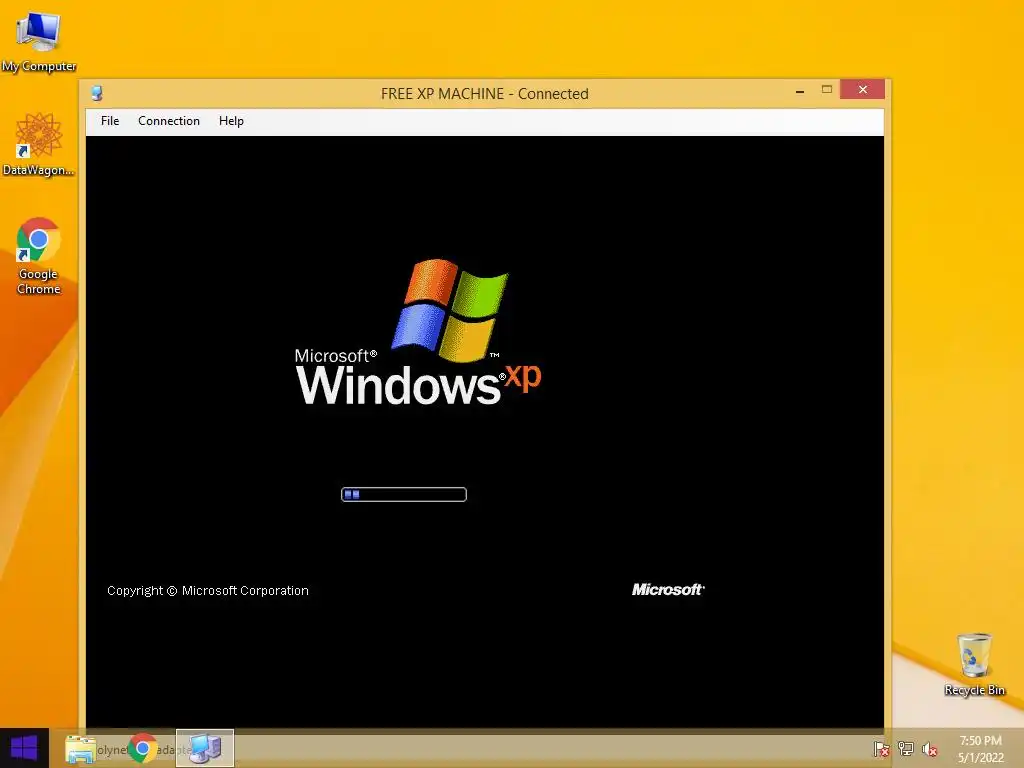Image resolution: width=1024 pixels, height=768 pixels.
Task: Click the Action Center flag tray icon
Action: click(x=881, y=749)
